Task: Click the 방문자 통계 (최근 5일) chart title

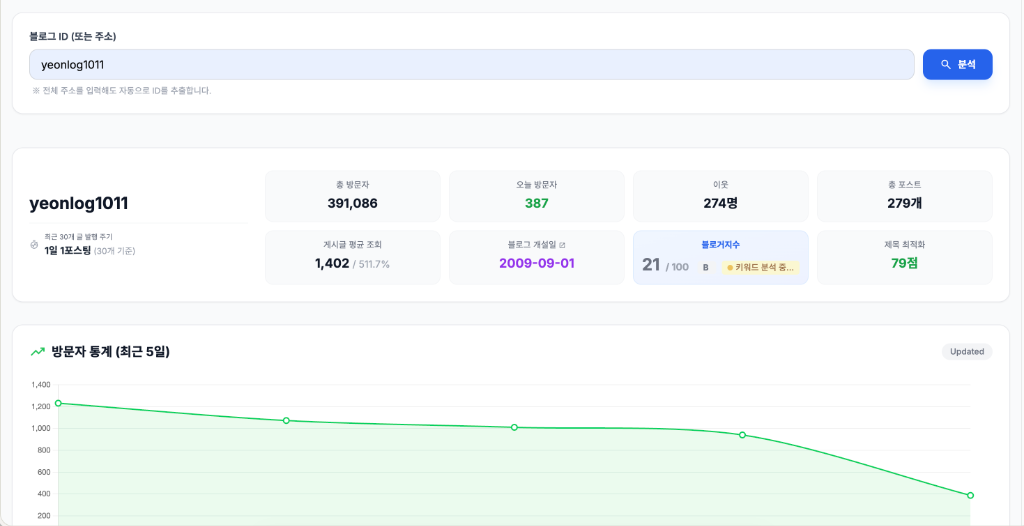Action: click(110, 352)
